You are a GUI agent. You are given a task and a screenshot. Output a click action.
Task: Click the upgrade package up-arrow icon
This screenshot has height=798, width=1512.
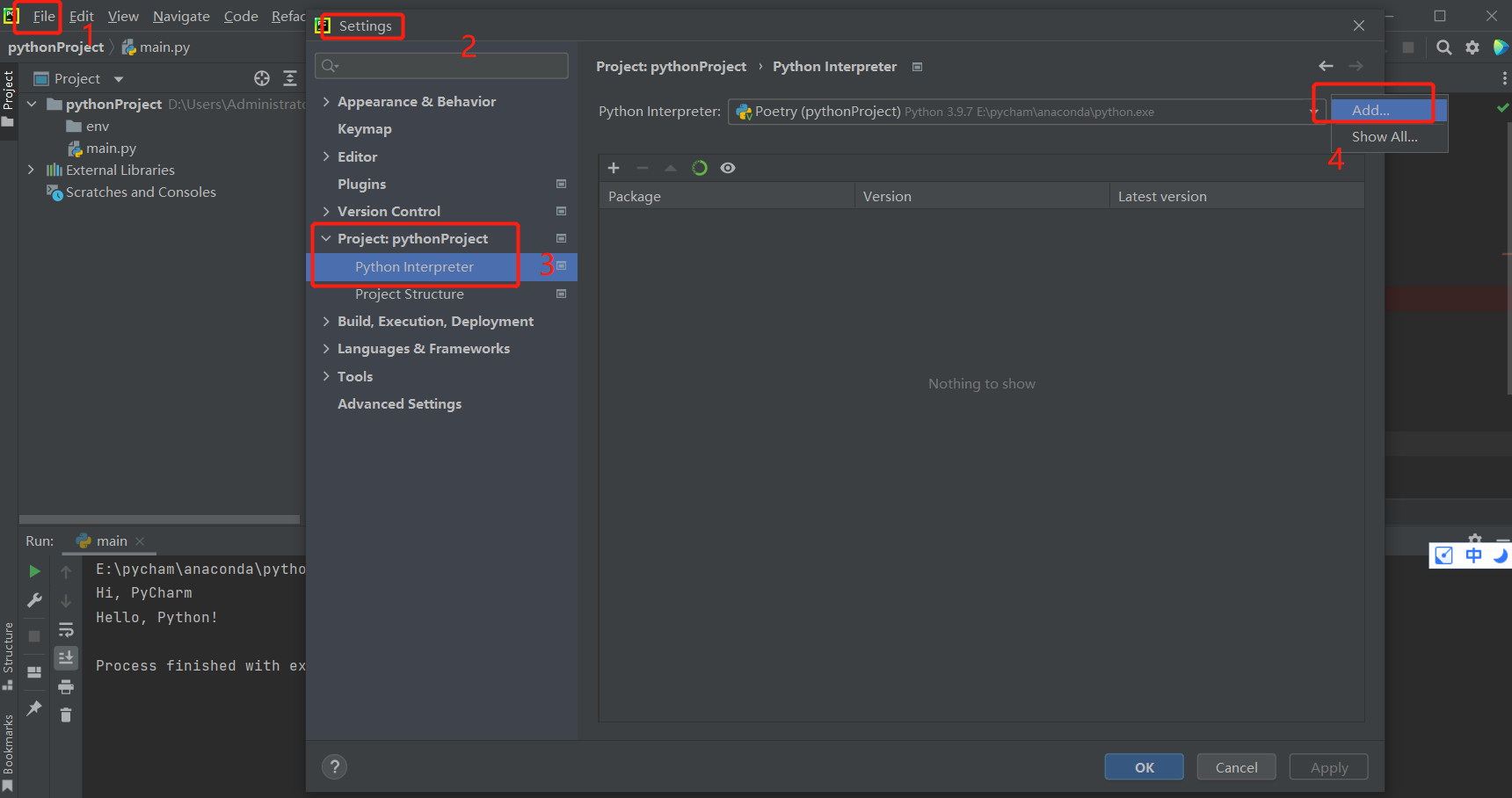[671, 168]
